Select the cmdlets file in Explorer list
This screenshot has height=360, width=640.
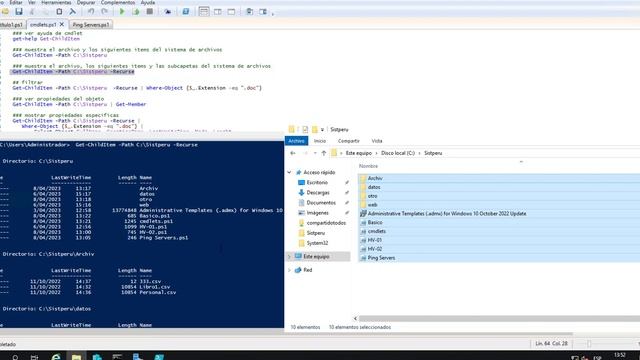376,231
